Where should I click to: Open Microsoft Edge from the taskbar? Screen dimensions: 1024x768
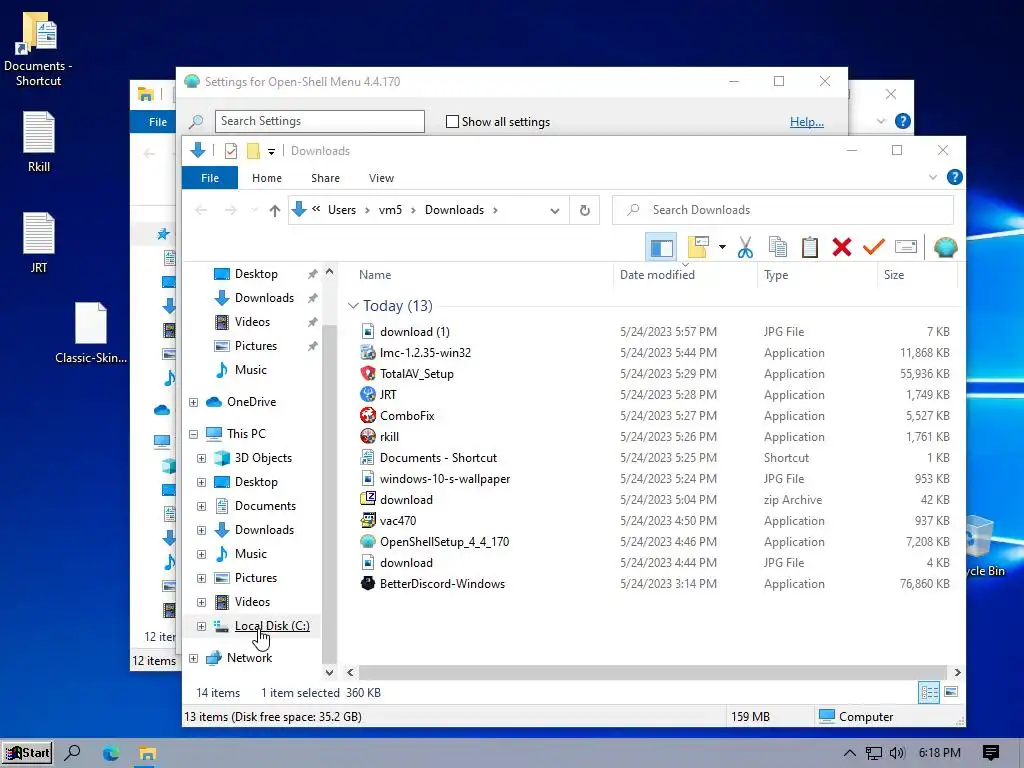tap(110, 753)
